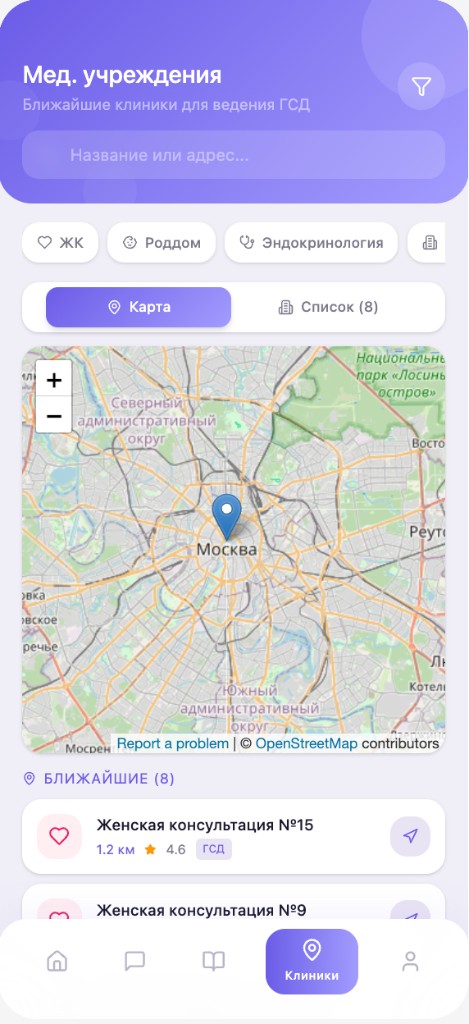
Task: Toggle the ЖК category chip
Action: 60,243
